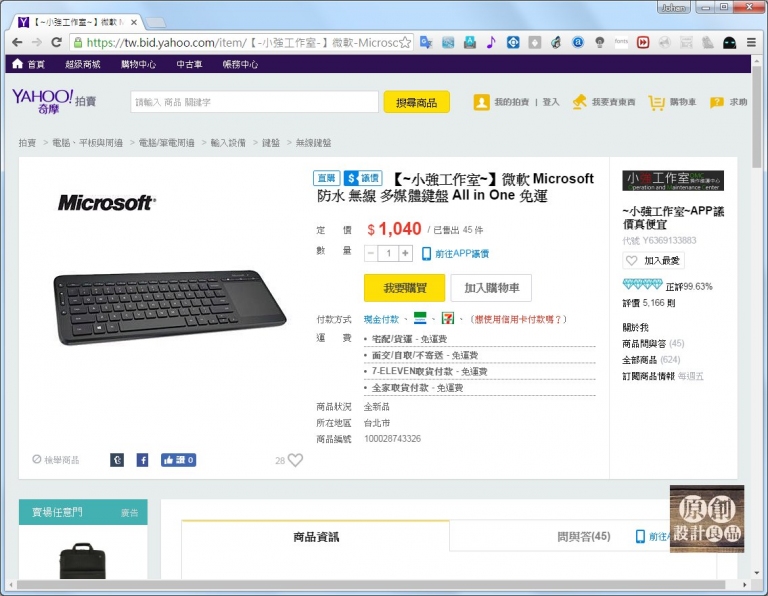Share the item via the Facebook icon

click(x=142, y=460)
